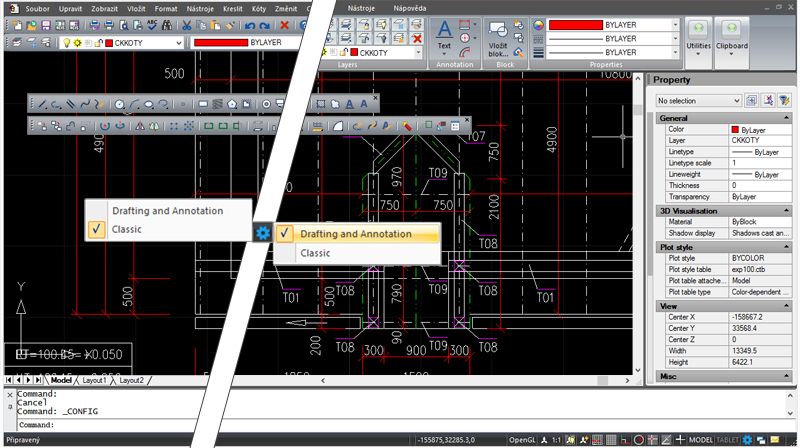Click the New drawing icon in the toolbar

[x=17, y=25]
